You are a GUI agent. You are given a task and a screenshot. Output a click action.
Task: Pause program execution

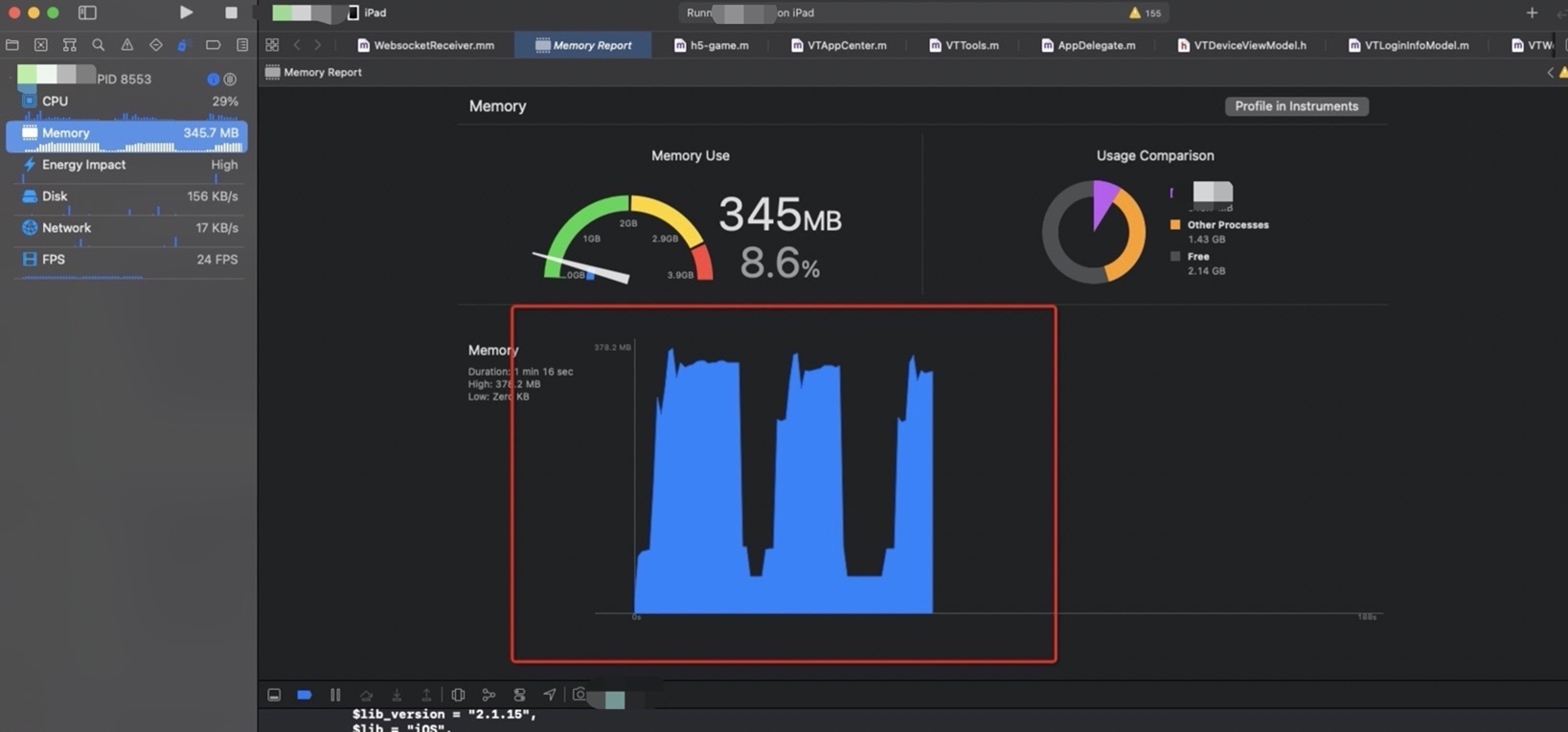coord(335,695)
